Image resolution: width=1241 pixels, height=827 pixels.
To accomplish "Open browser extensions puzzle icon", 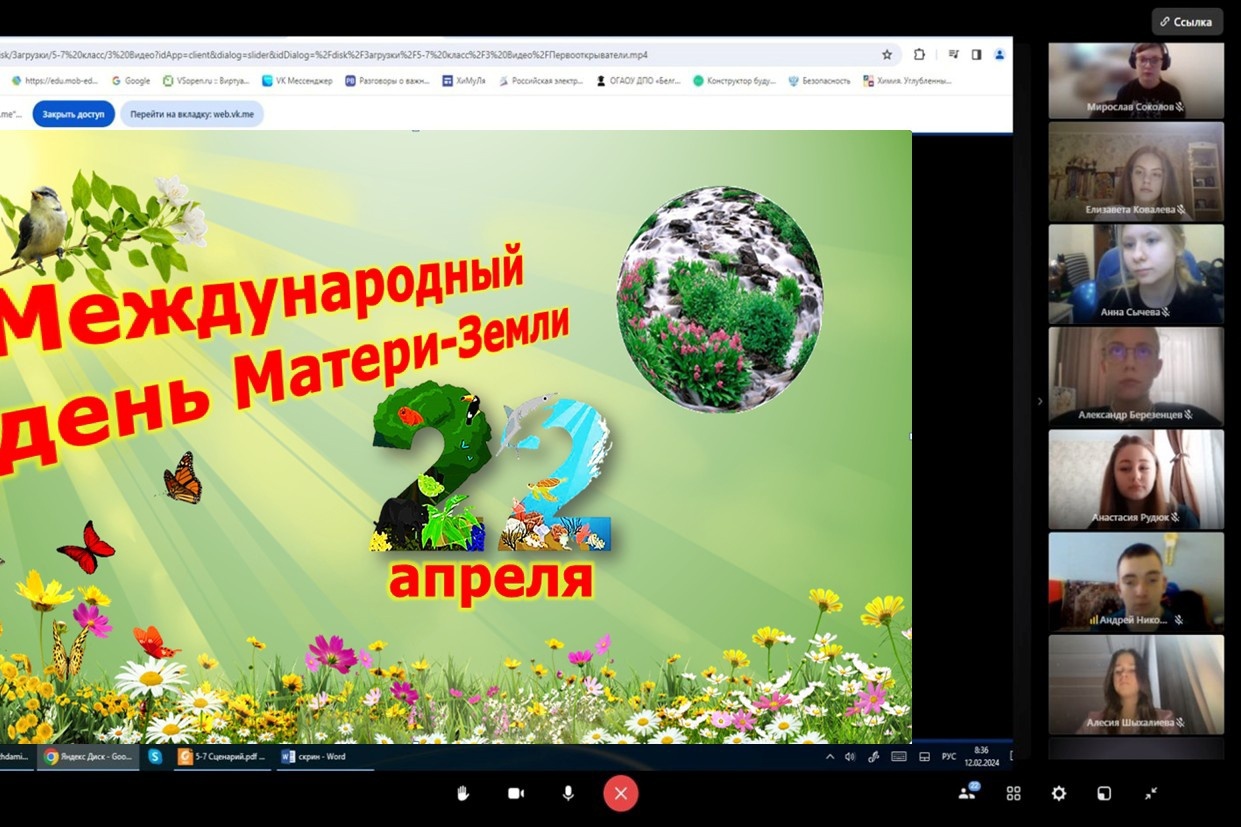I will coord(920,55).
